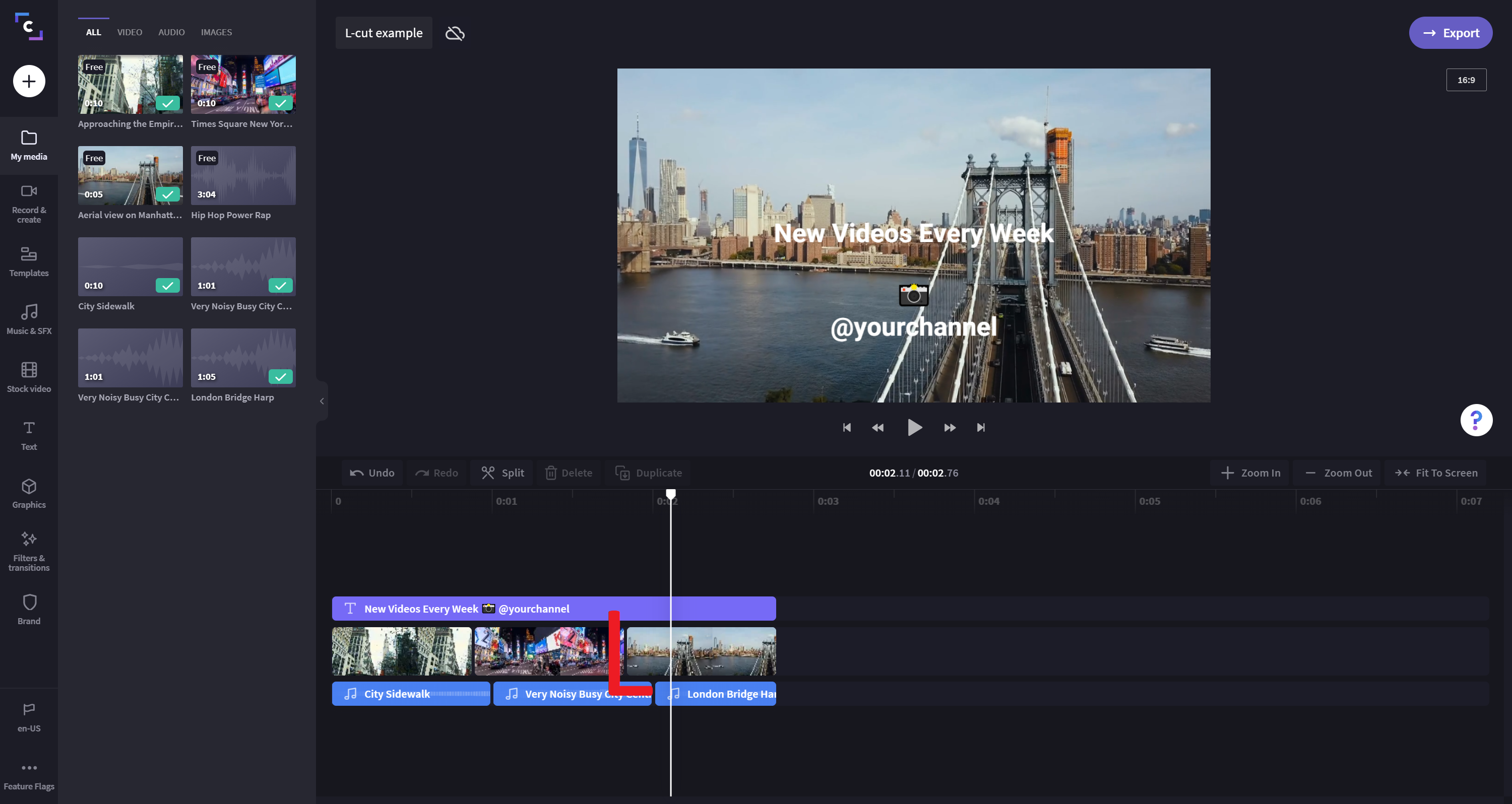Open the Stock video sidebar panel
Image resolution: width=1512 pixels, height=804 pixels.
[29, 377]
